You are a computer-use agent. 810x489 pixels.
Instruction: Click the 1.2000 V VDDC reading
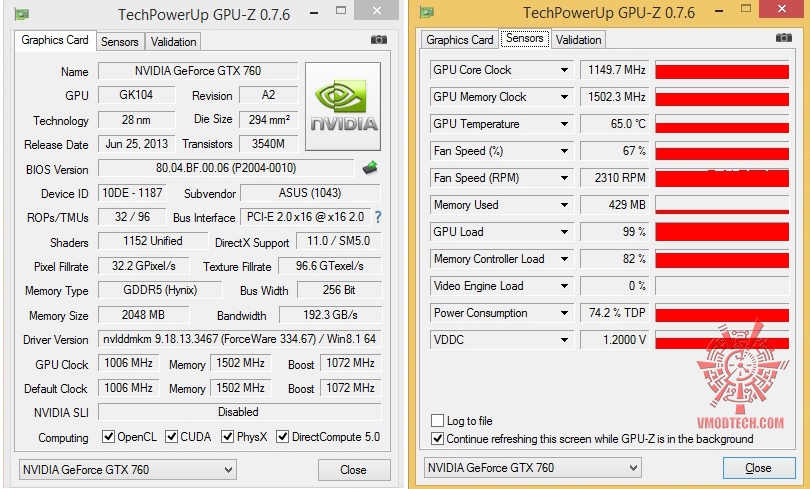[x=614, y=340]
